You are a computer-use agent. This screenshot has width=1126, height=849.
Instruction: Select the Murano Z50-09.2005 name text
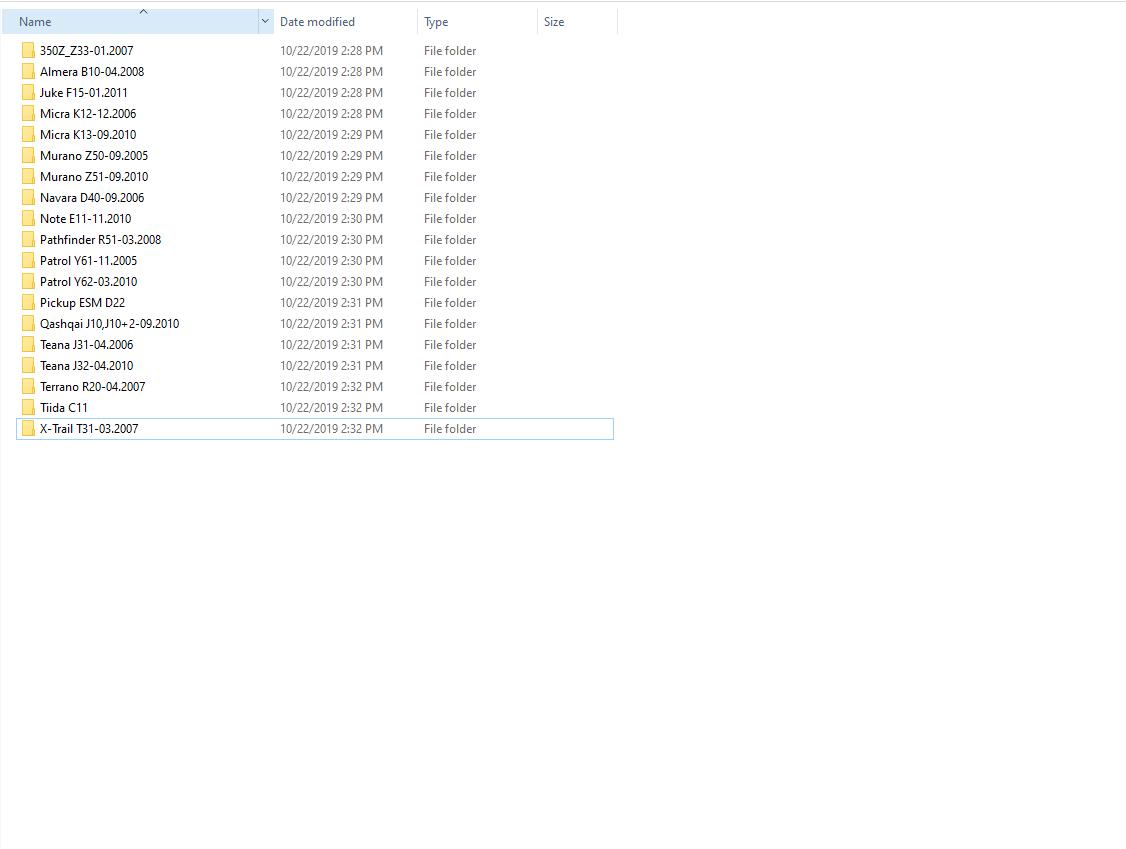94,155
